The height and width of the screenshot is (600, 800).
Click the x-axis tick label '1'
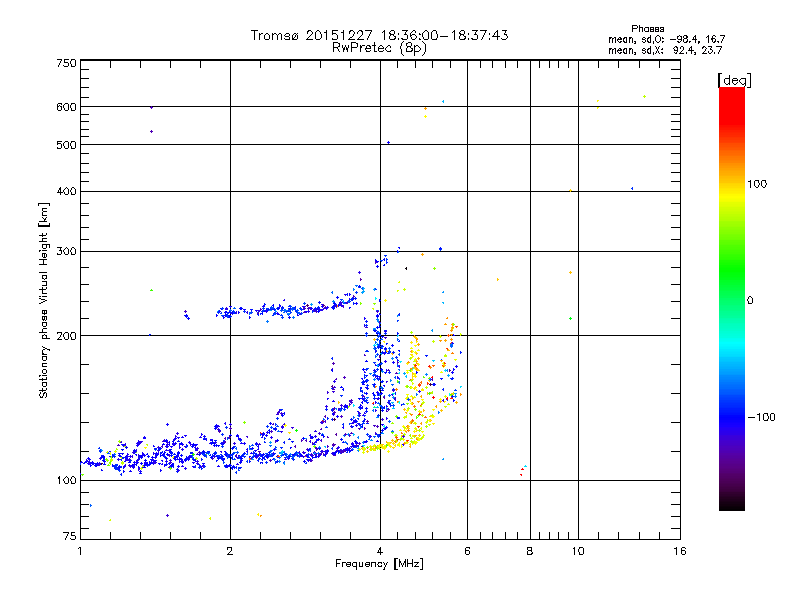tap(80, 551)
